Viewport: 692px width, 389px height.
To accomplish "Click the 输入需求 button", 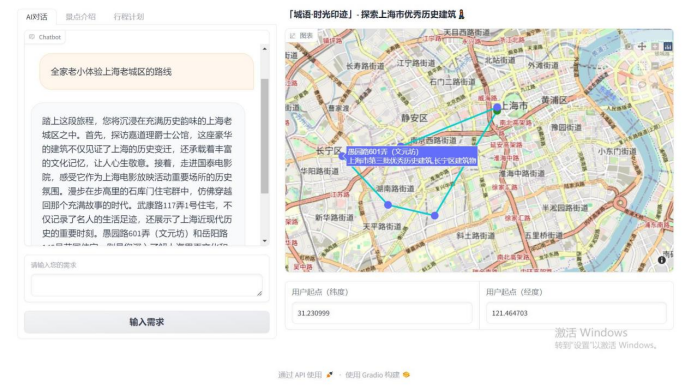I will point(147,322).
